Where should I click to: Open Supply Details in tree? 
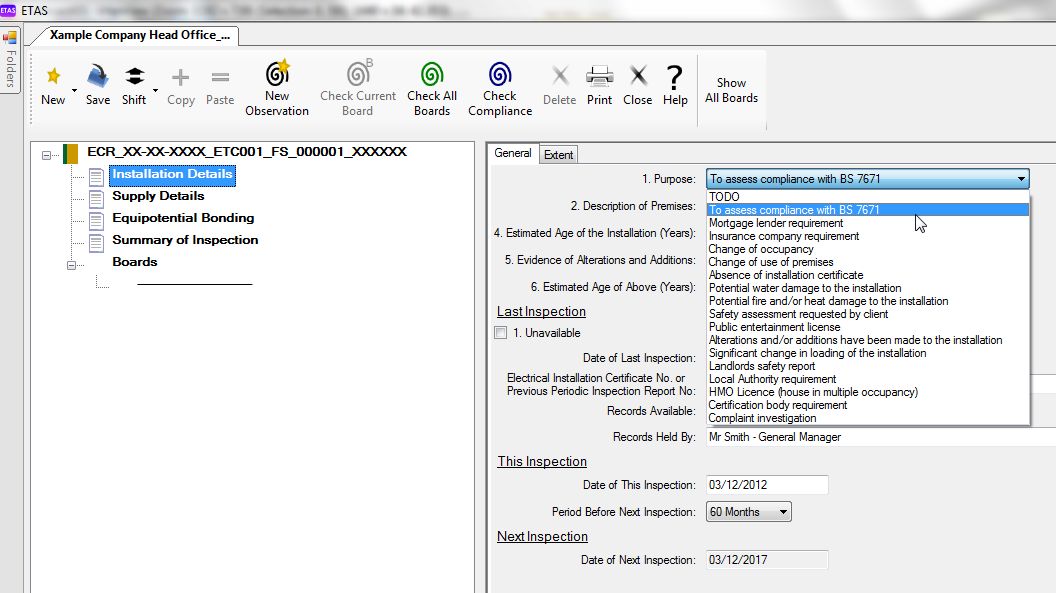point(158,196)
